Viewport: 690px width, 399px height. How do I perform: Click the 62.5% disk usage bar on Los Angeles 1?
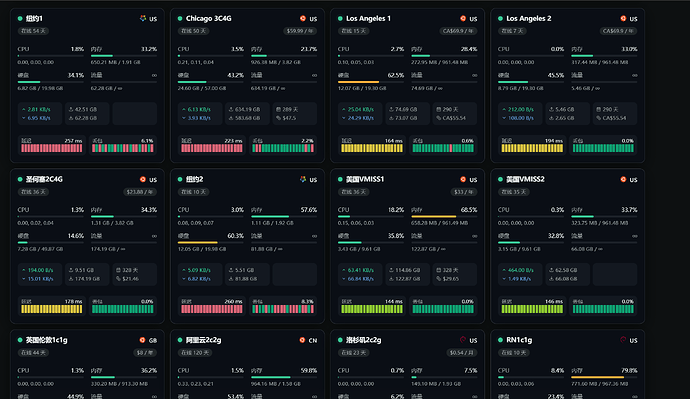coord(371,82)
